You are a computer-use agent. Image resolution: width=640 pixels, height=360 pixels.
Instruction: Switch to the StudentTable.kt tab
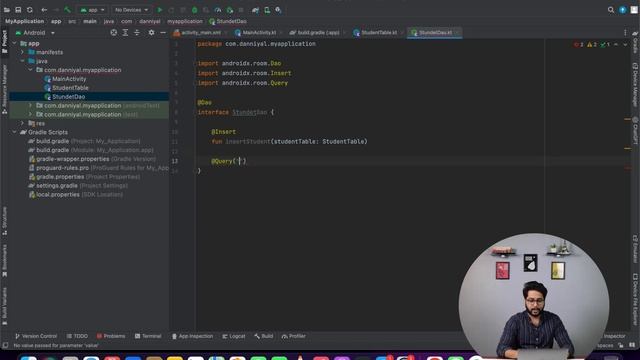(x=378, y=33)
